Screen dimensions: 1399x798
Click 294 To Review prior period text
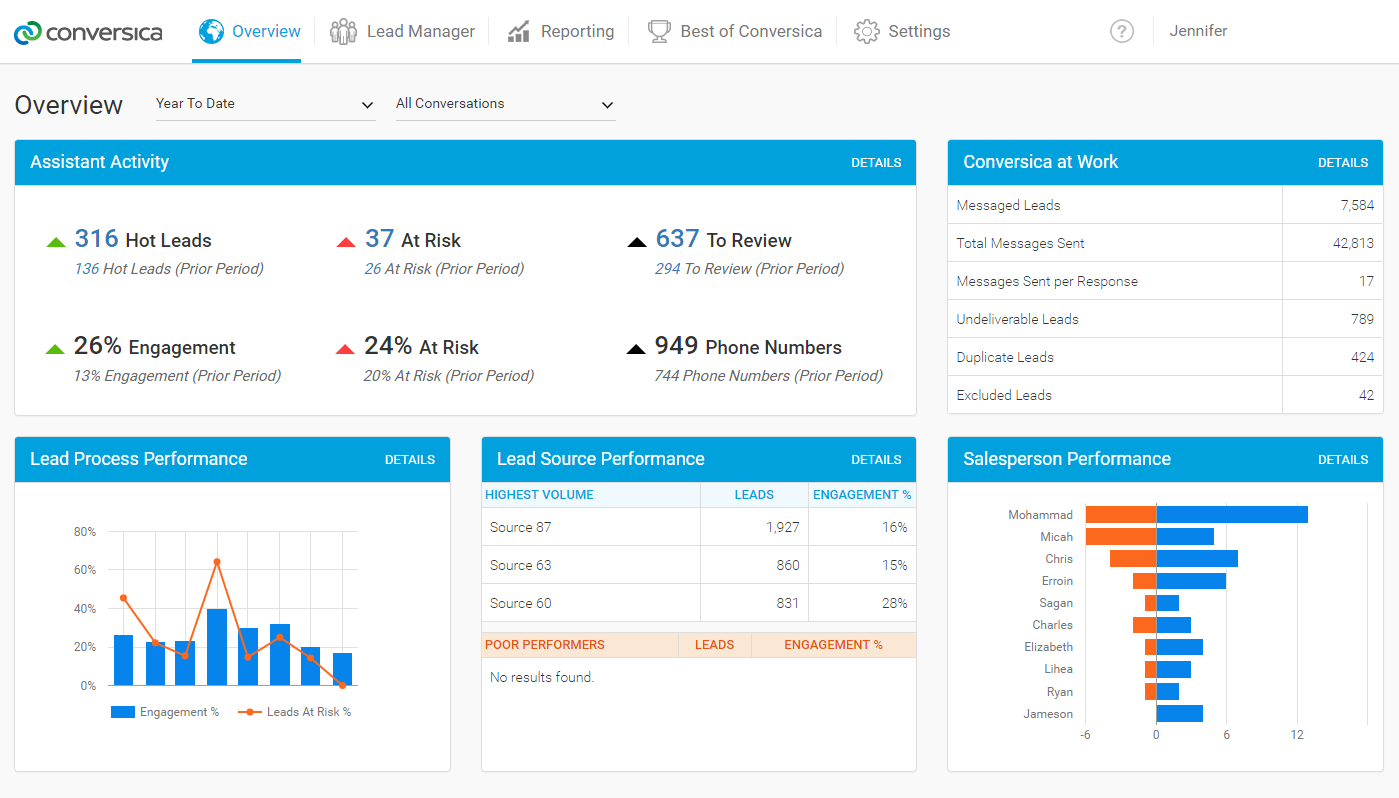pyautogui.click(x=749, y=269)
